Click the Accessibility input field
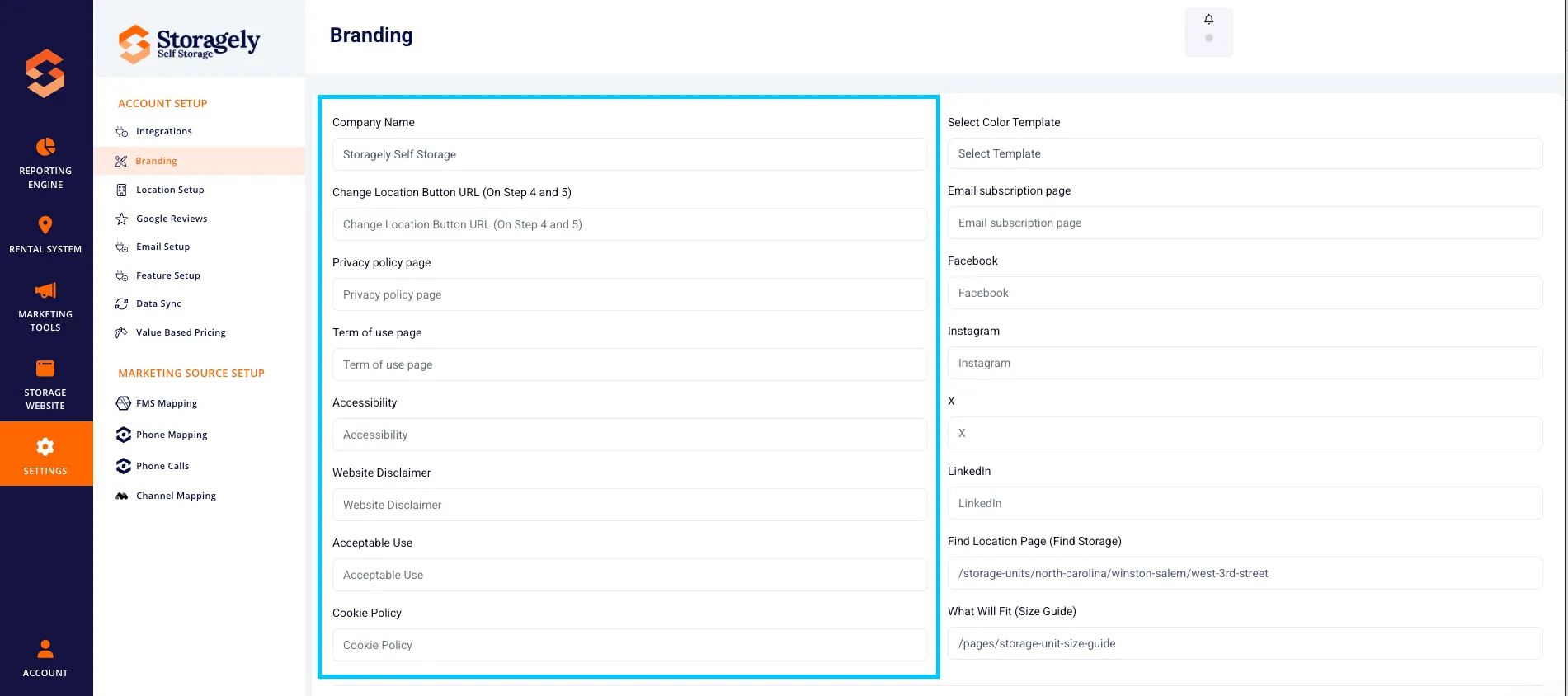 click(629, 435)
